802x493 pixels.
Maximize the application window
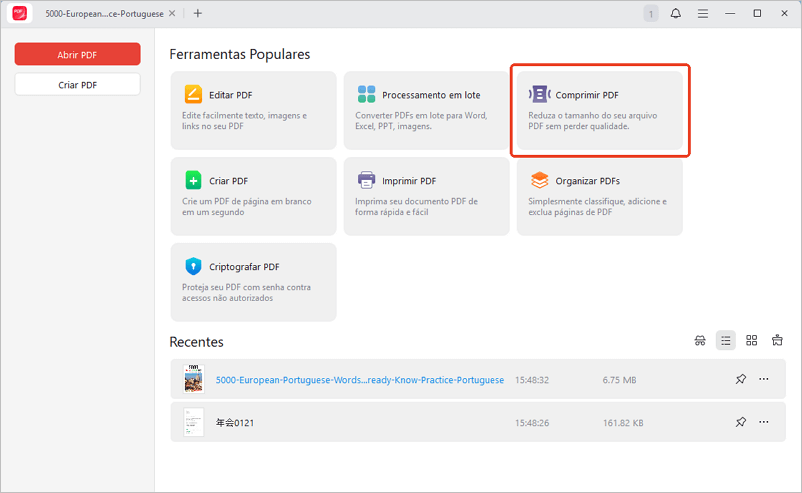[x=757, y=13]
